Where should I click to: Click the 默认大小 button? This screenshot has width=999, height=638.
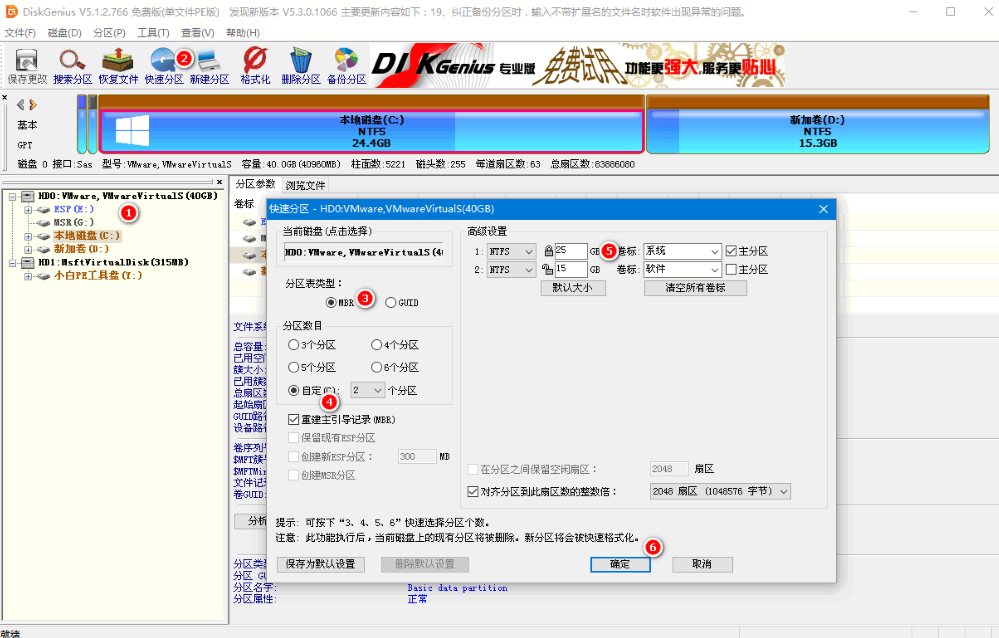pyautogui.click(x=573, y=287)
